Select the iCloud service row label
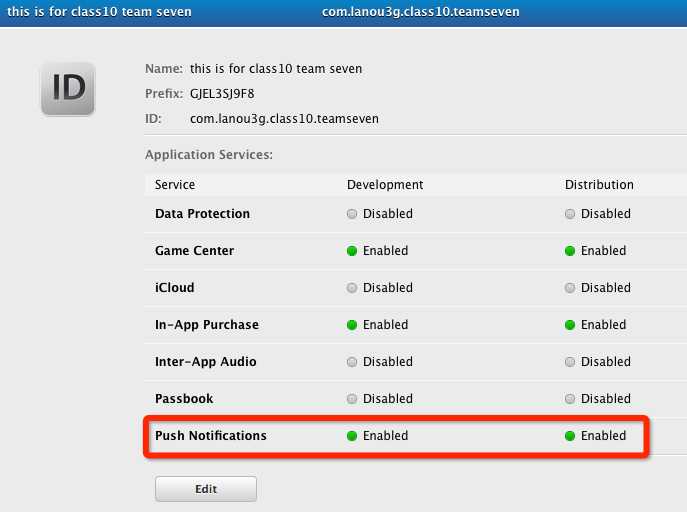This screenshot has width=687, height=512. [175, 288]
